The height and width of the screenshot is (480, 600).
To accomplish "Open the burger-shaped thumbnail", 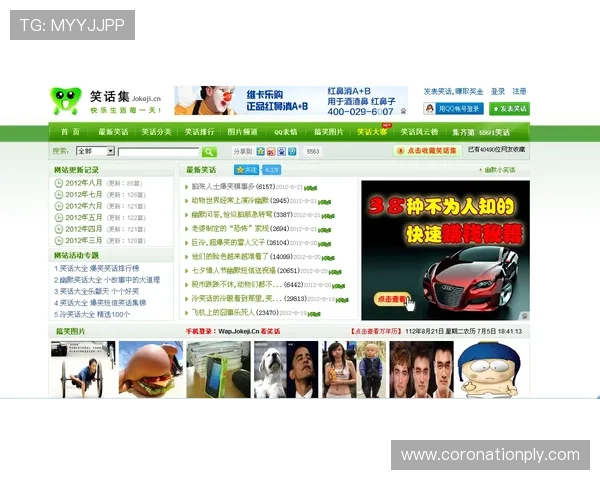I will [151, 370].
